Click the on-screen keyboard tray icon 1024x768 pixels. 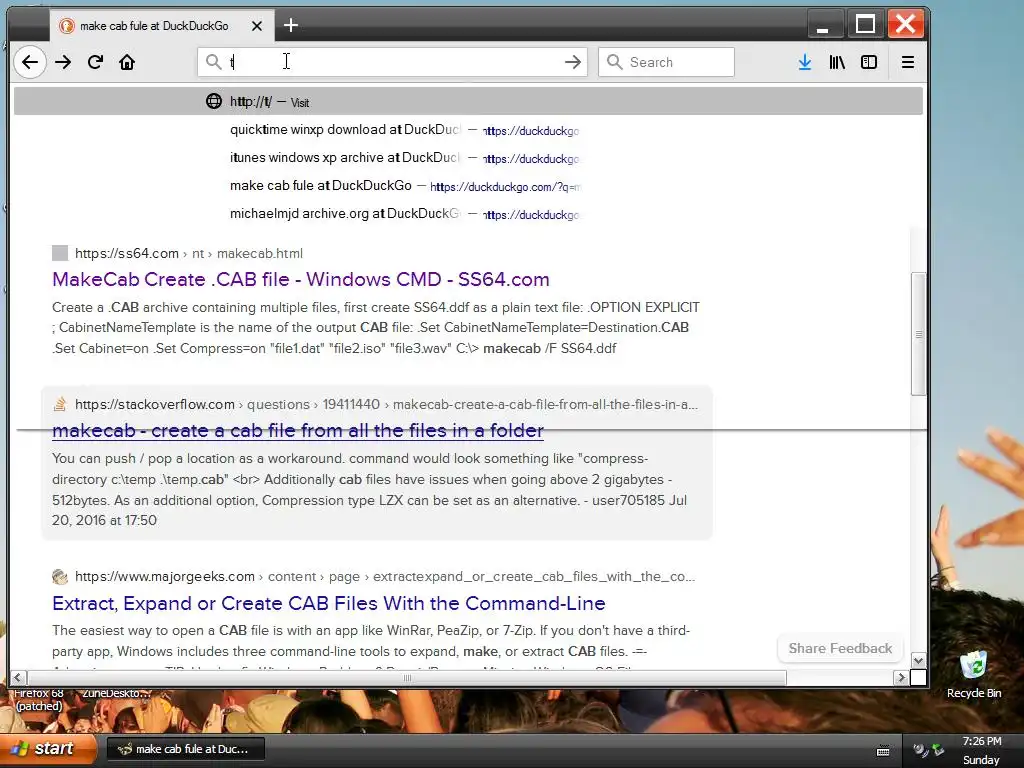[x=883, y=751]
